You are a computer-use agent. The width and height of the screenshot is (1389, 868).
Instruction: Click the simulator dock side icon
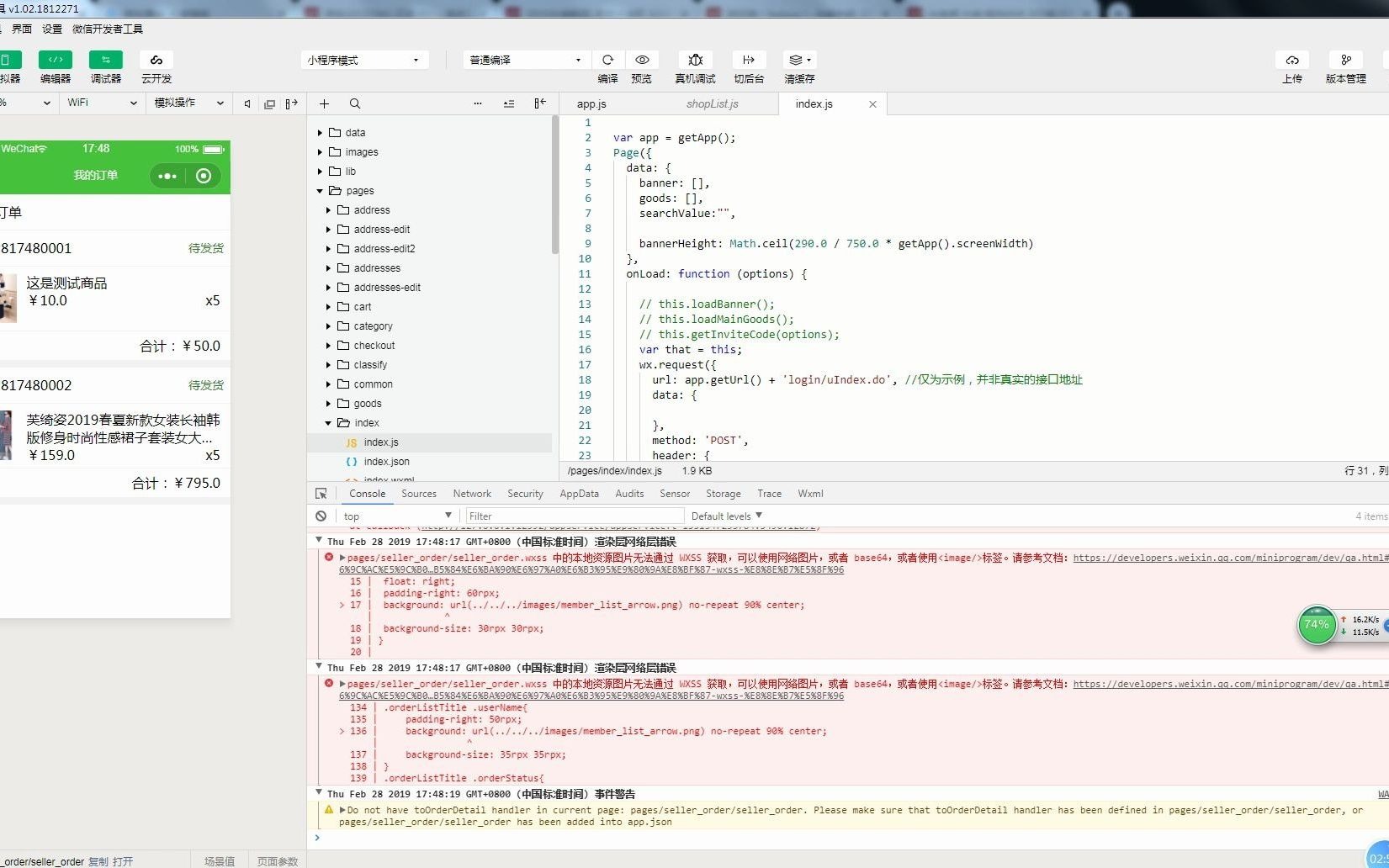tap(291, 103)
